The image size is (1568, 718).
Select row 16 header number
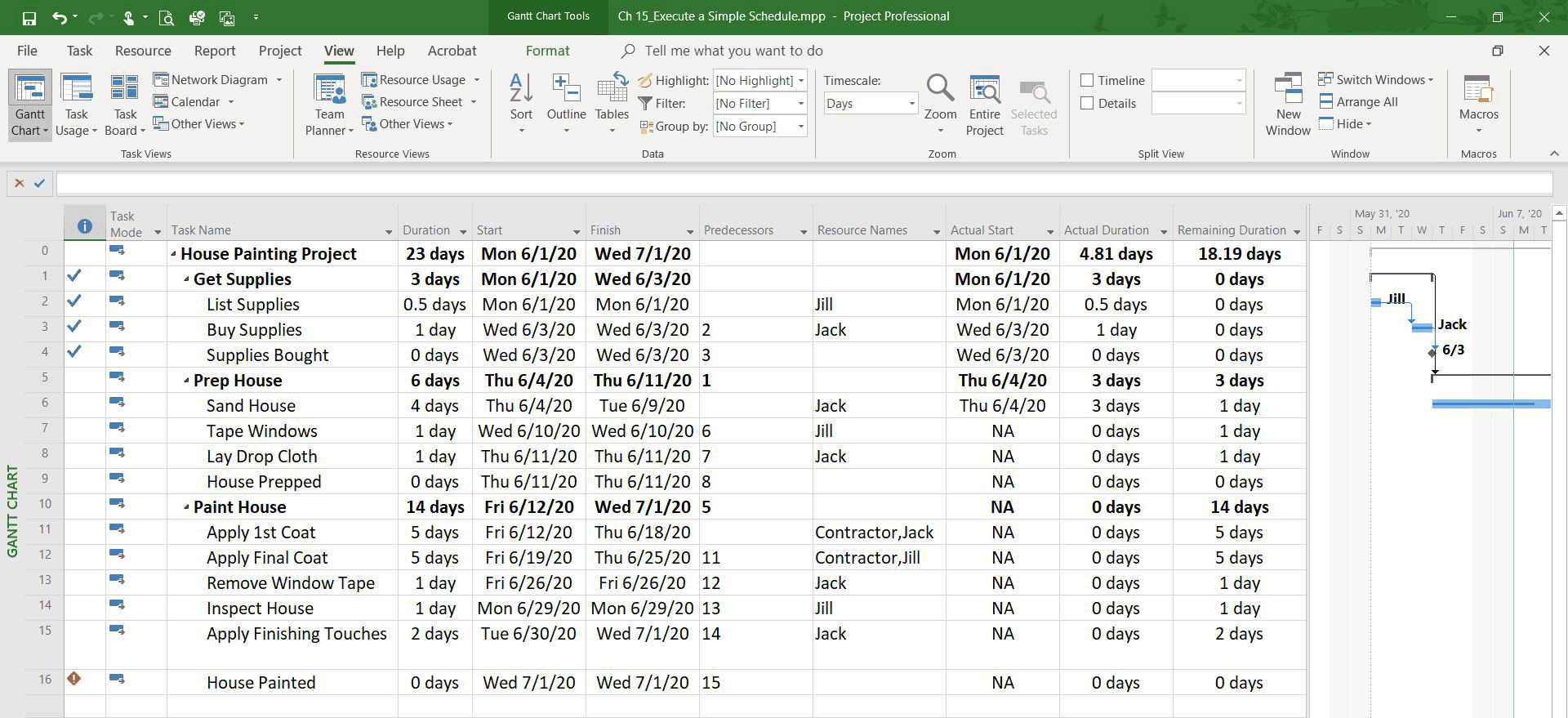tap(45, 680)
